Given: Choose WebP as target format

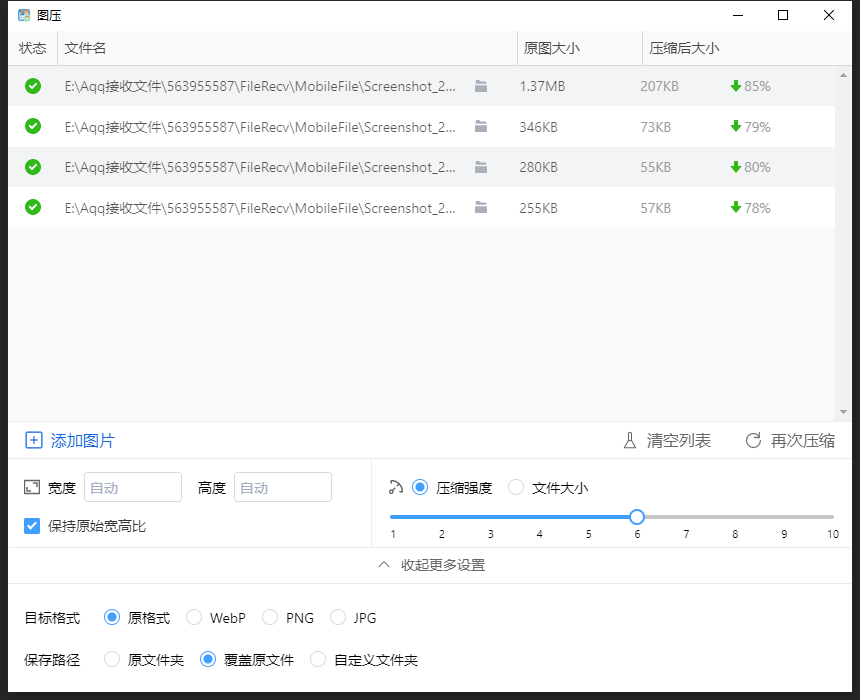Looking at the screenshot, I should coord(194,618).
